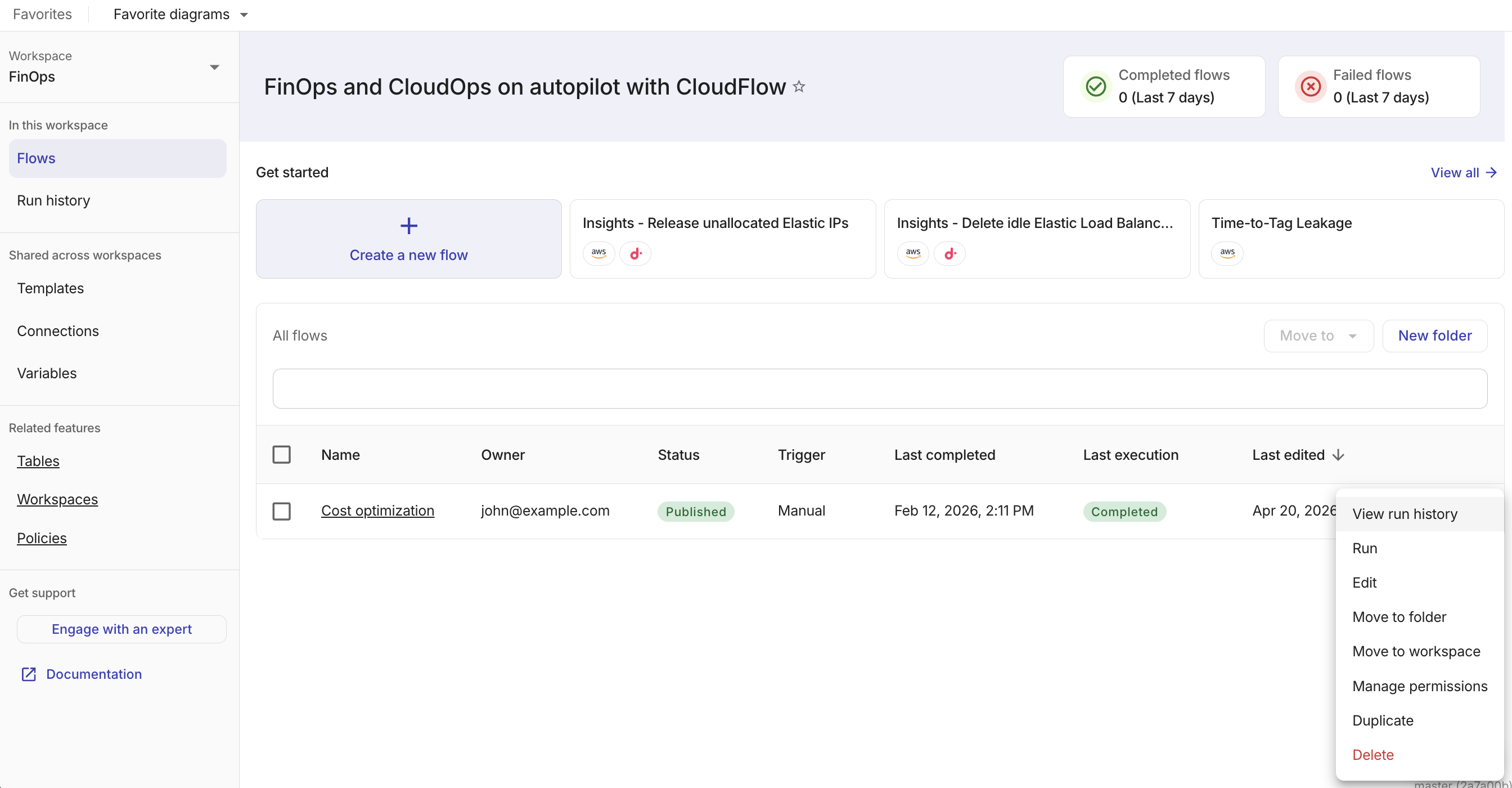Click the Feb 12, 2026, 2:11 PM cell
The image size is (1512, 788).
click(964, 511)
